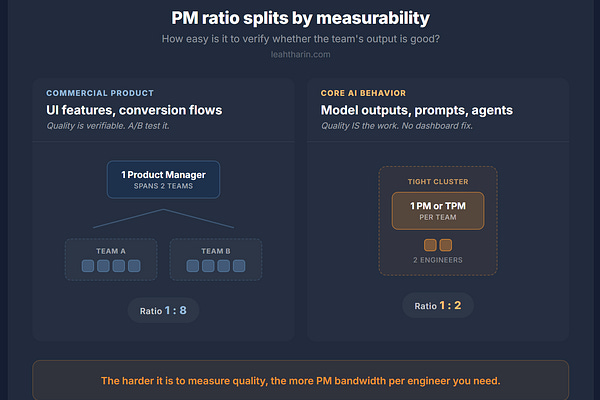Click the leahtharin.com website link
The width and height of the screenshot is (600, 400).
tap(300, 54)
